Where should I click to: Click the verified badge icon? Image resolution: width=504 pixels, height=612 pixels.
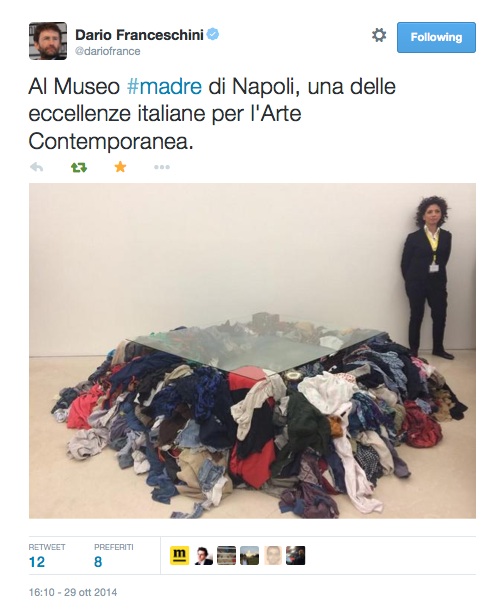pyautogui.click(x=213, y=34)
